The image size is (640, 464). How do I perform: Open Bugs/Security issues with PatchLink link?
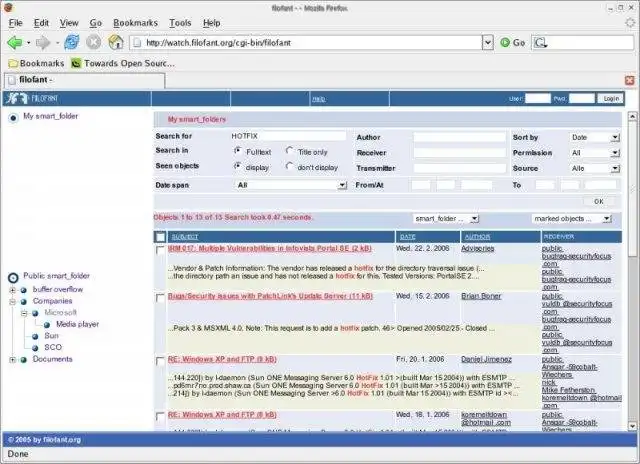pyautogui.click(x=270, y=296)
